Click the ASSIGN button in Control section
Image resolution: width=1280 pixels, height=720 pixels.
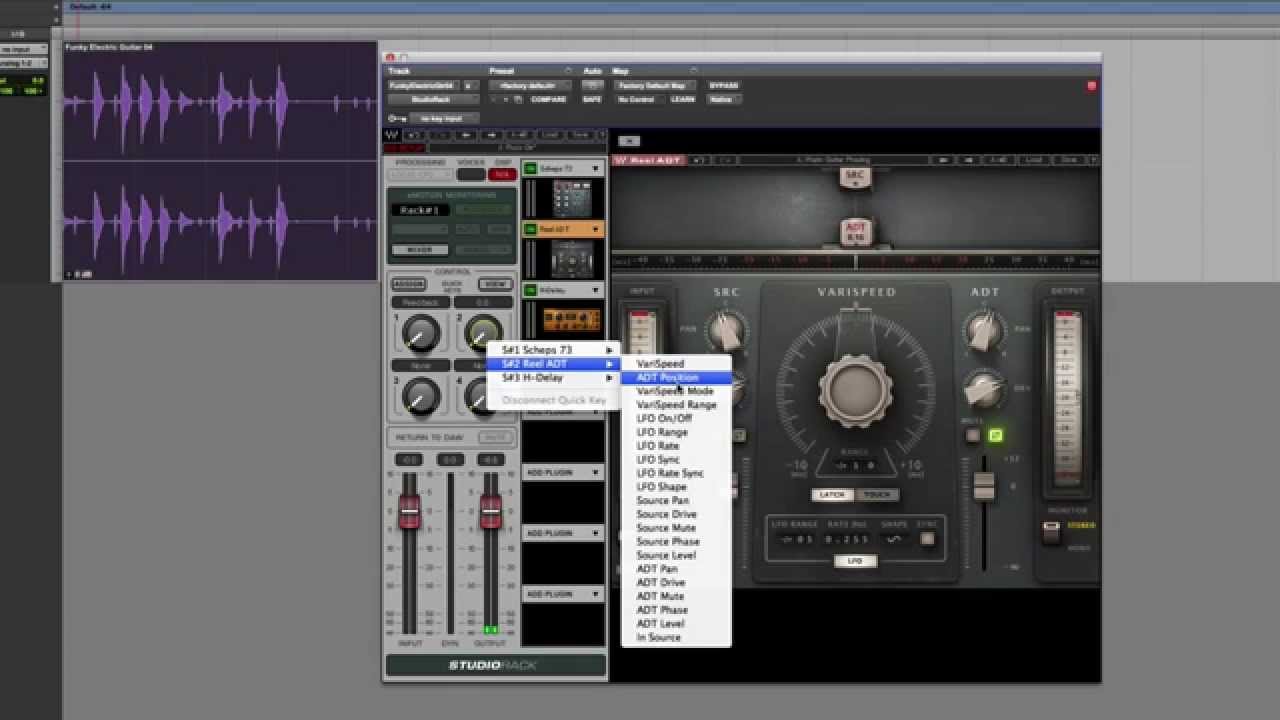(408, 285)
